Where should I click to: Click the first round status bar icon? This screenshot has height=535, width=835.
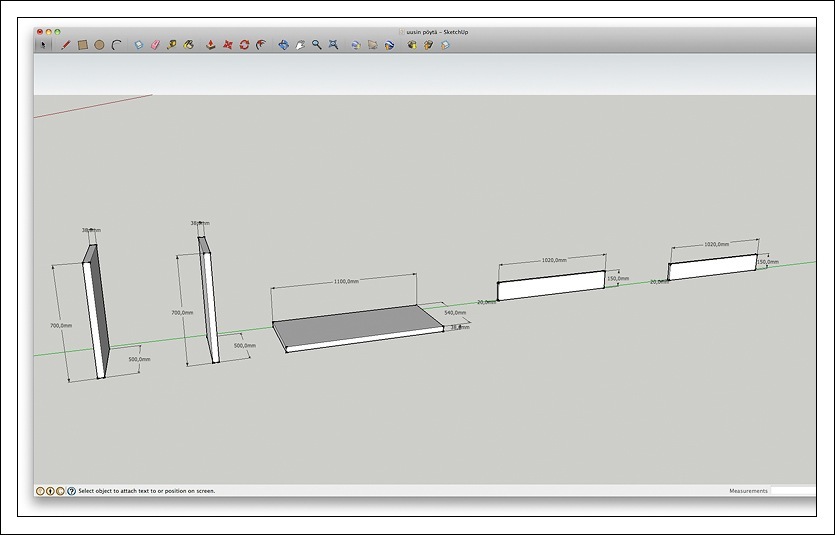tap(40, 491)
